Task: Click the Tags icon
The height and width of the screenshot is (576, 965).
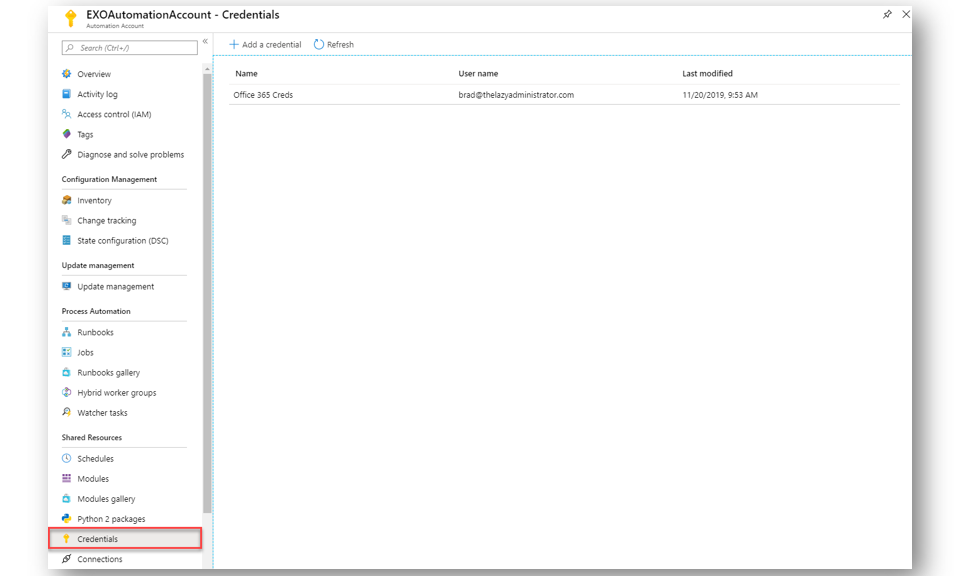Action: tap(66, 134)
